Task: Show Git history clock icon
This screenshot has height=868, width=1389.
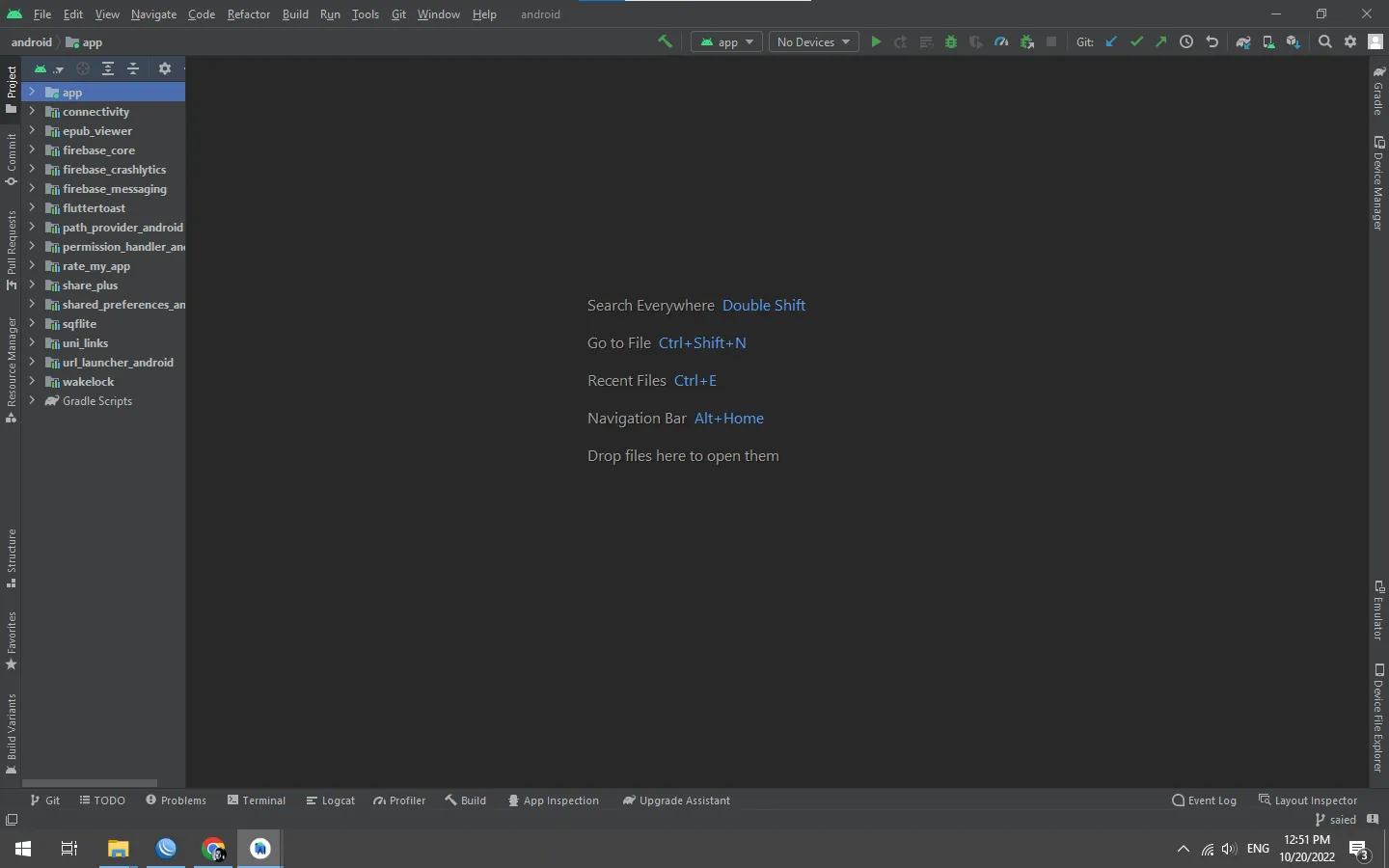Action: click(1186, 41)
